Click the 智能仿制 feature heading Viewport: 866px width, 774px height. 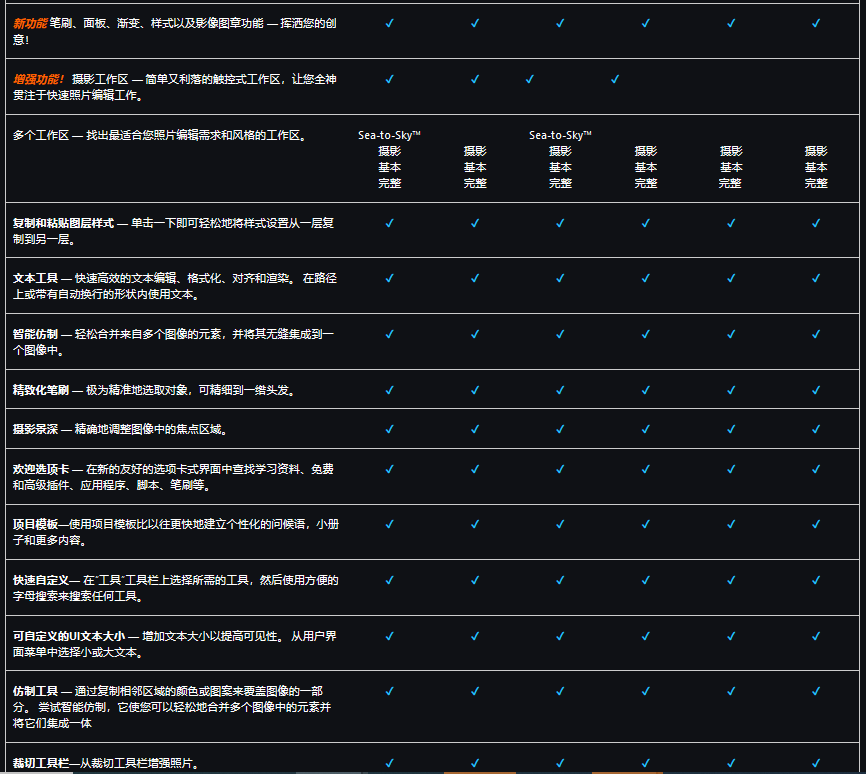(x=35, y=334)
